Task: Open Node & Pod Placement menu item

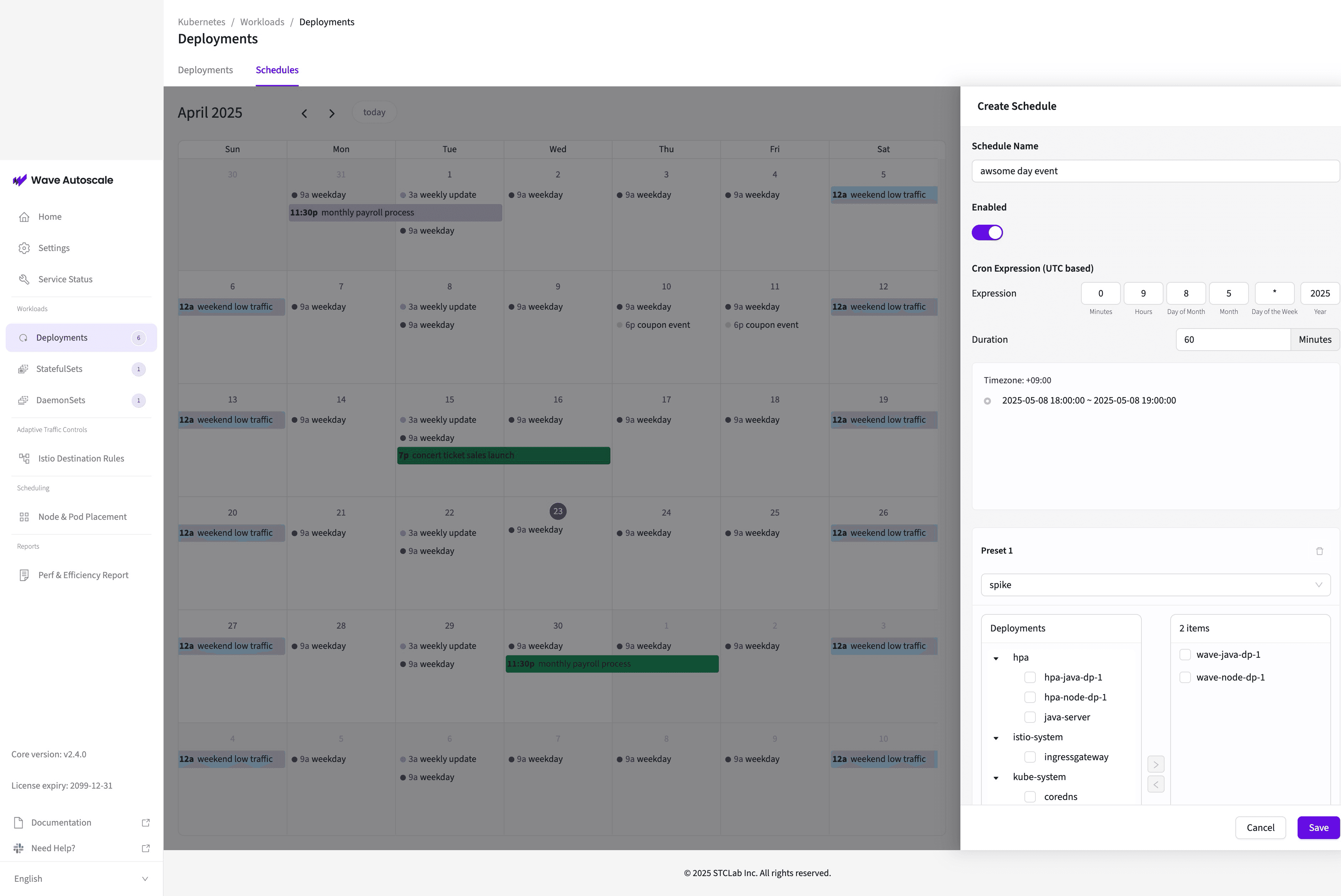Action: pos(81,517)
